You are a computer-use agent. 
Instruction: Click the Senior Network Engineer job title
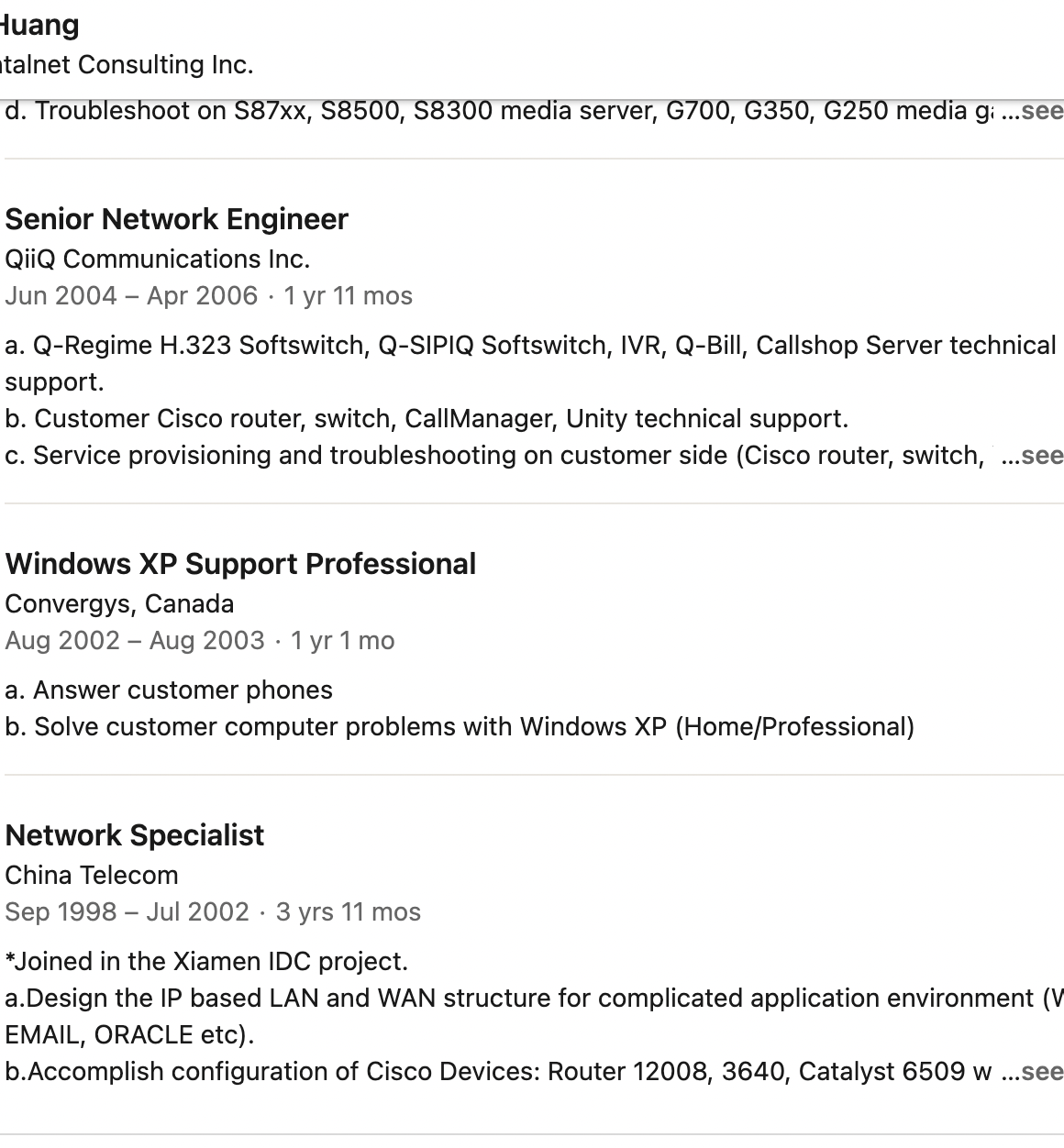coord(176,219)
